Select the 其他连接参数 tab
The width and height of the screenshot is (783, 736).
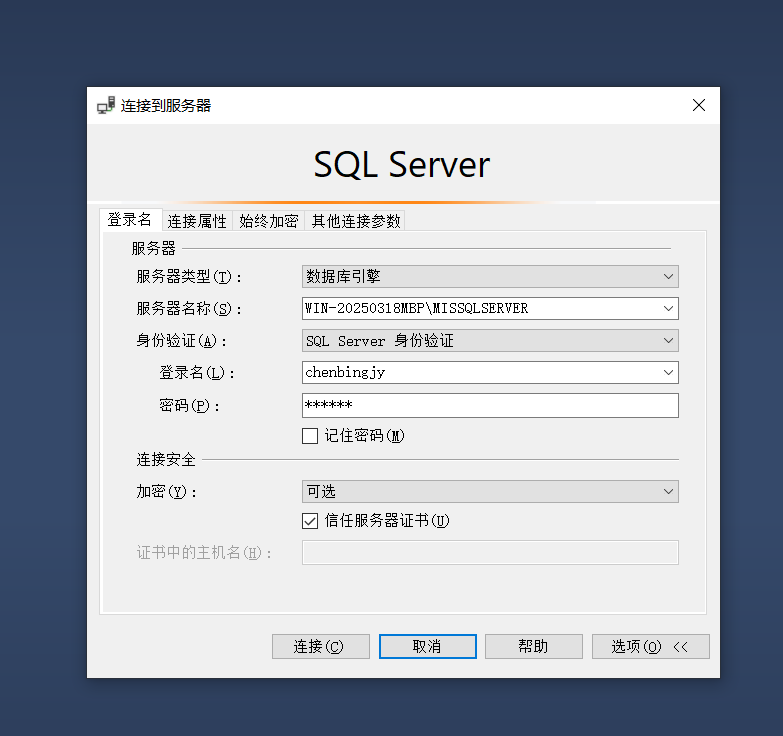(356, 221)
